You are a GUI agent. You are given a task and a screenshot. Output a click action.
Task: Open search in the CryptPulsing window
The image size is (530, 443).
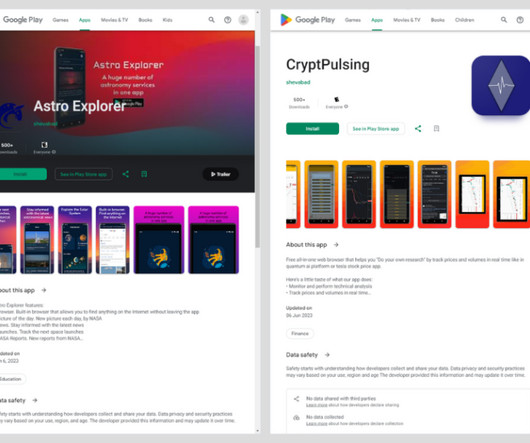504,20
